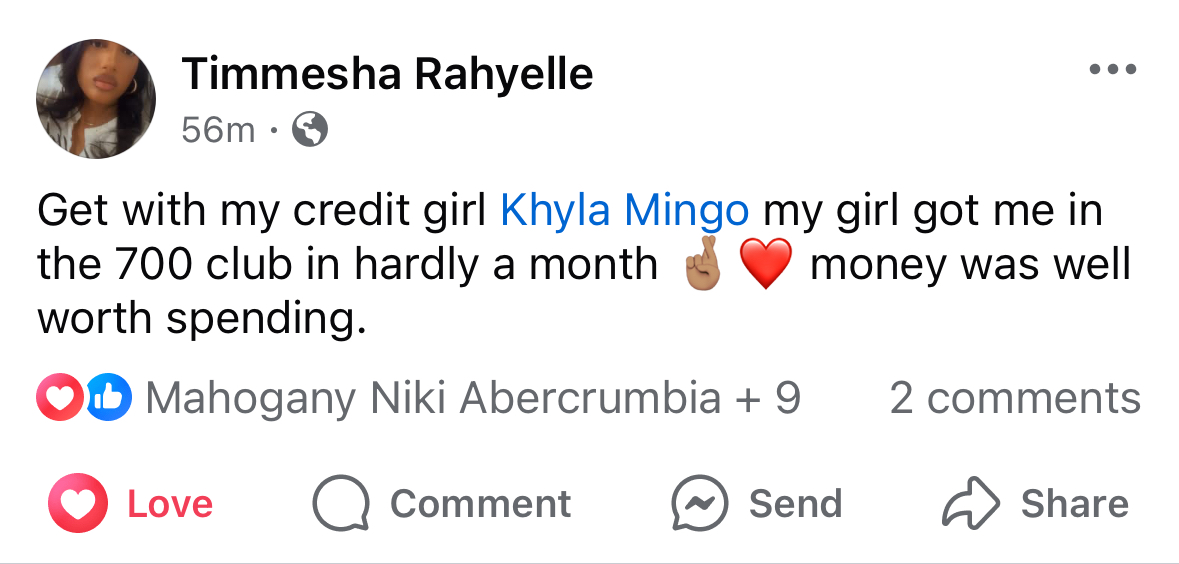
Task: Open the 2 comments link
Action: tap(1015, 398)
